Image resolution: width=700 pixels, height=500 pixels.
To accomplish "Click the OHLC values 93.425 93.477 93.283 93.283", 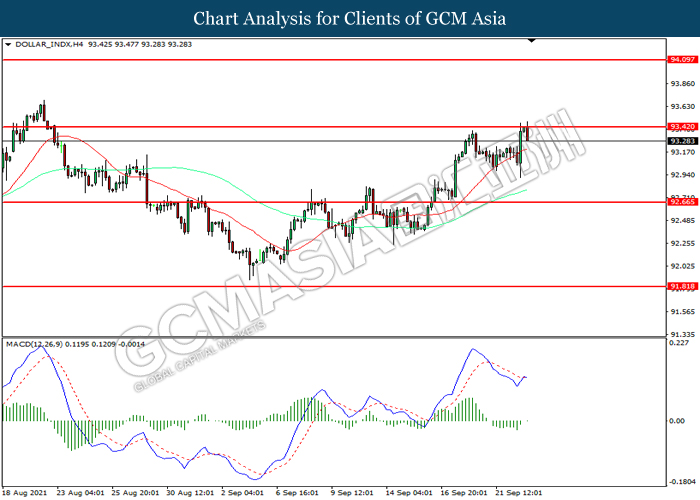I will [140, 44].
